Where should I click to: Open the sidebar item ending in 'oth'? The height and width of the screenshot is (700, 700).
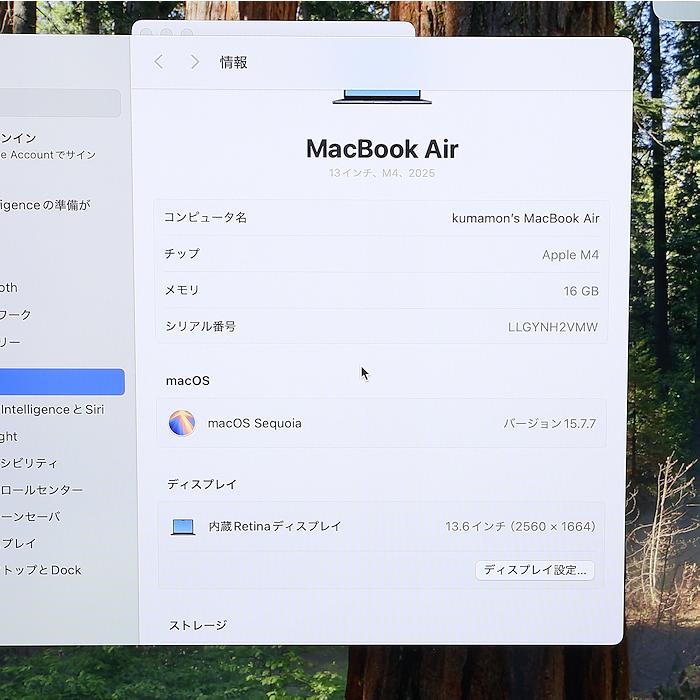click(x=9, y=288)
